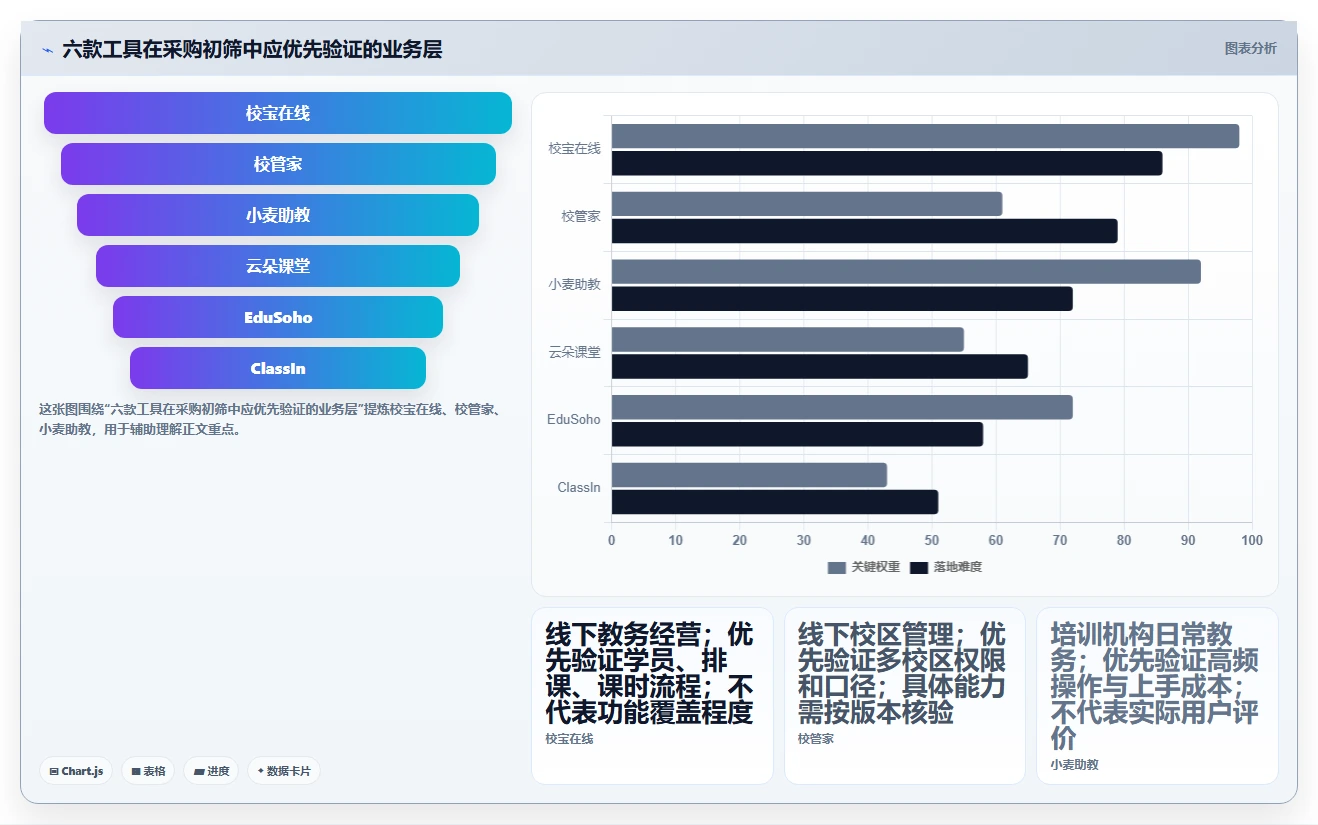This screenshot has height=825, width=1318.
Task: Click the x-axis tick 100
Action: pos(1252,540)
